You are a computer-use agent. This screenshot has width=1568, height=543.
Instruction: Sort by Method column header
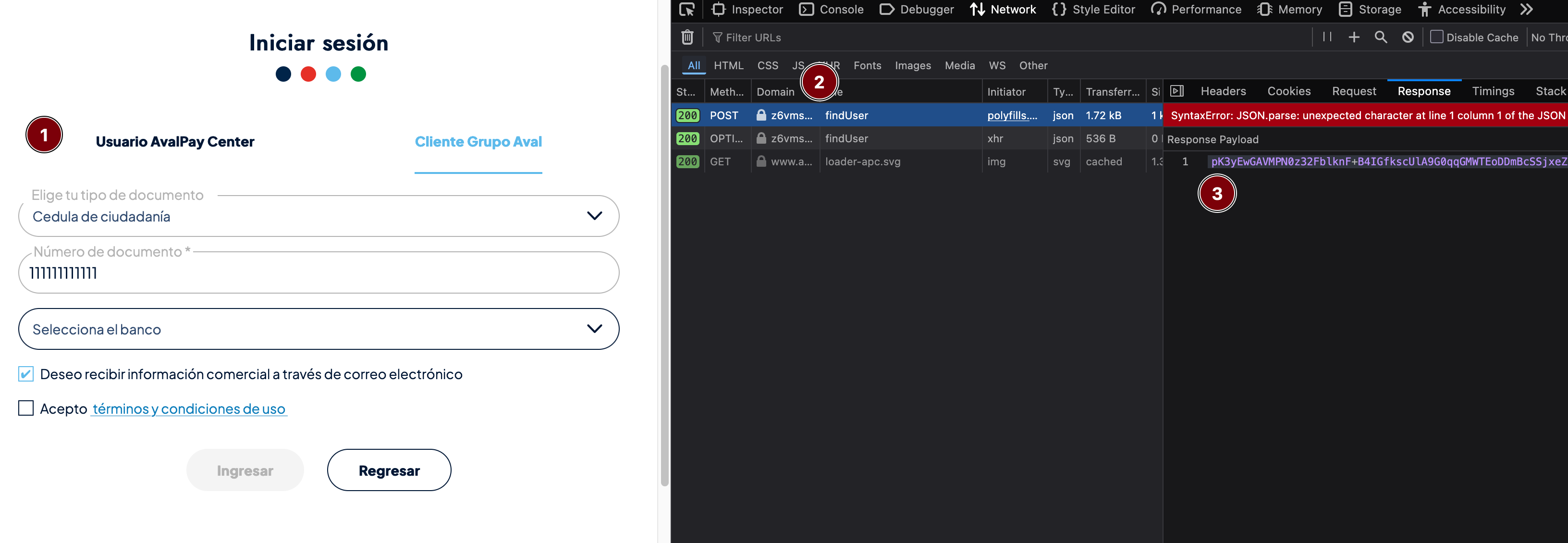(x=727, y=92)
